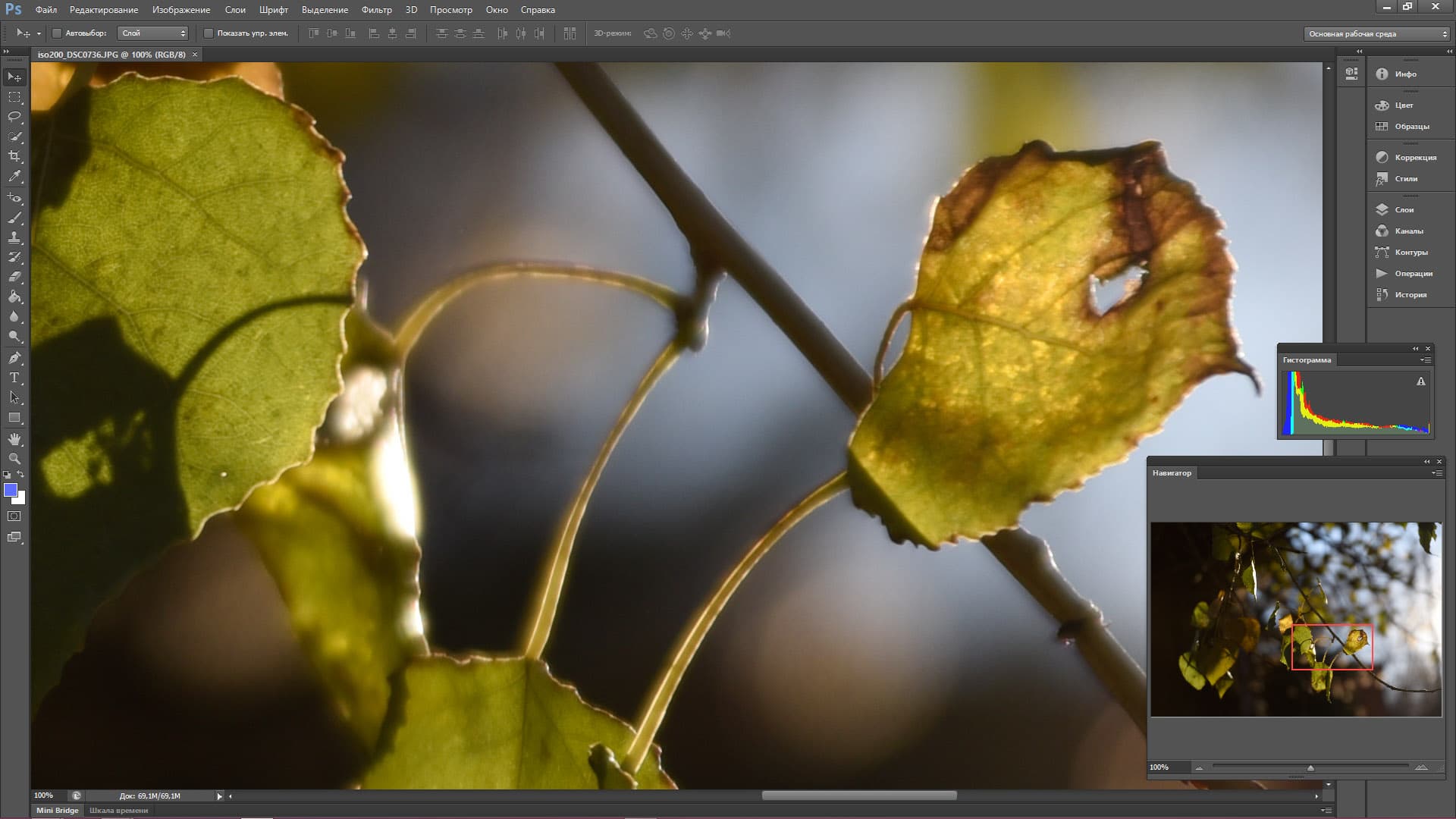
Task: Select the Zoom tool
Action: (x=14, y=459)
